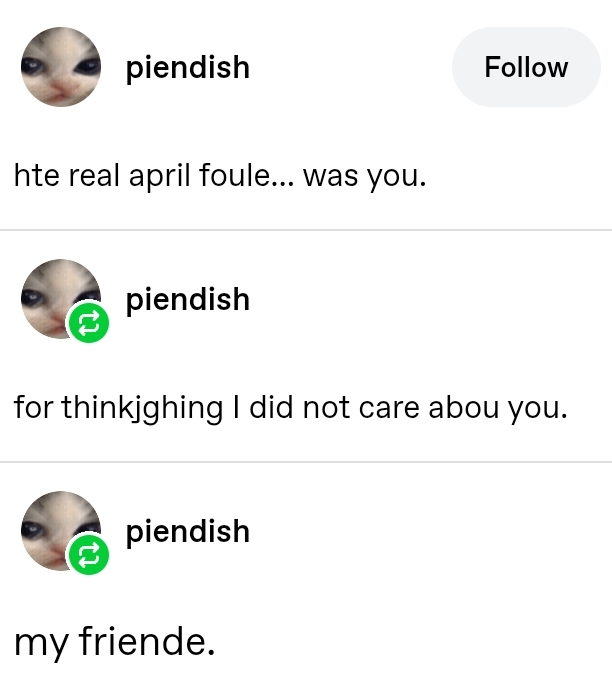Click the piendish username above the 'for thinkjghing' post
This screenshot has height=682, width=612.
click(187, 299)
